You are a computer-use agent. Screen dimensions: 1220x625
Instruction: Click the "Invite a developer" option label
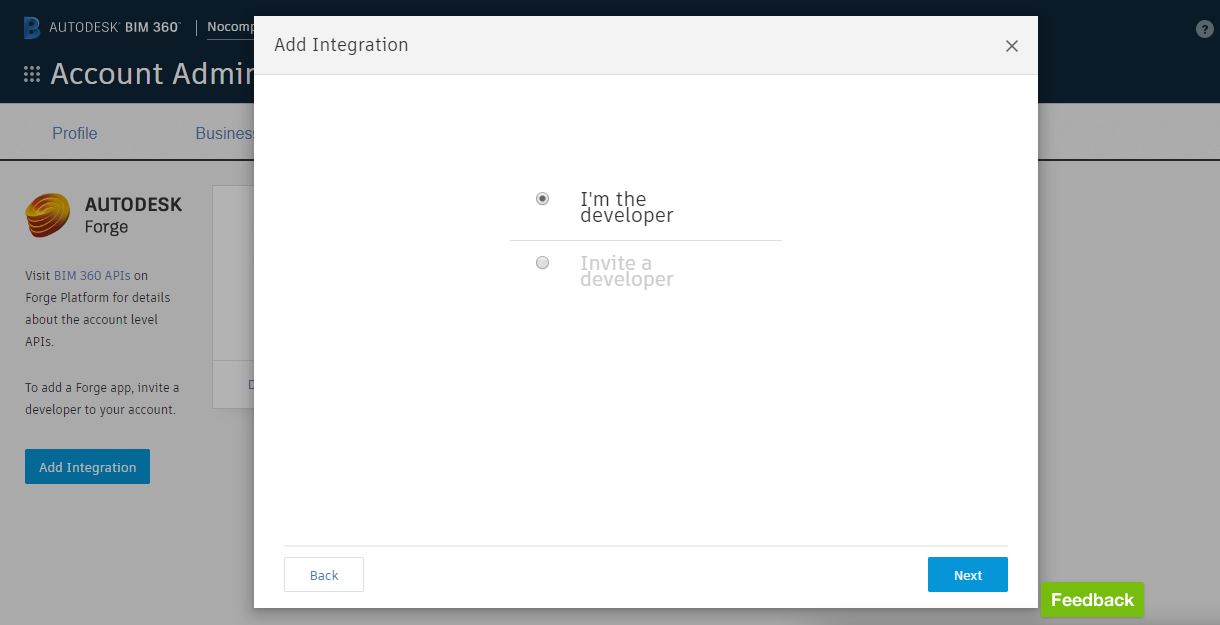pyautogui.click(x=627, y=271)
